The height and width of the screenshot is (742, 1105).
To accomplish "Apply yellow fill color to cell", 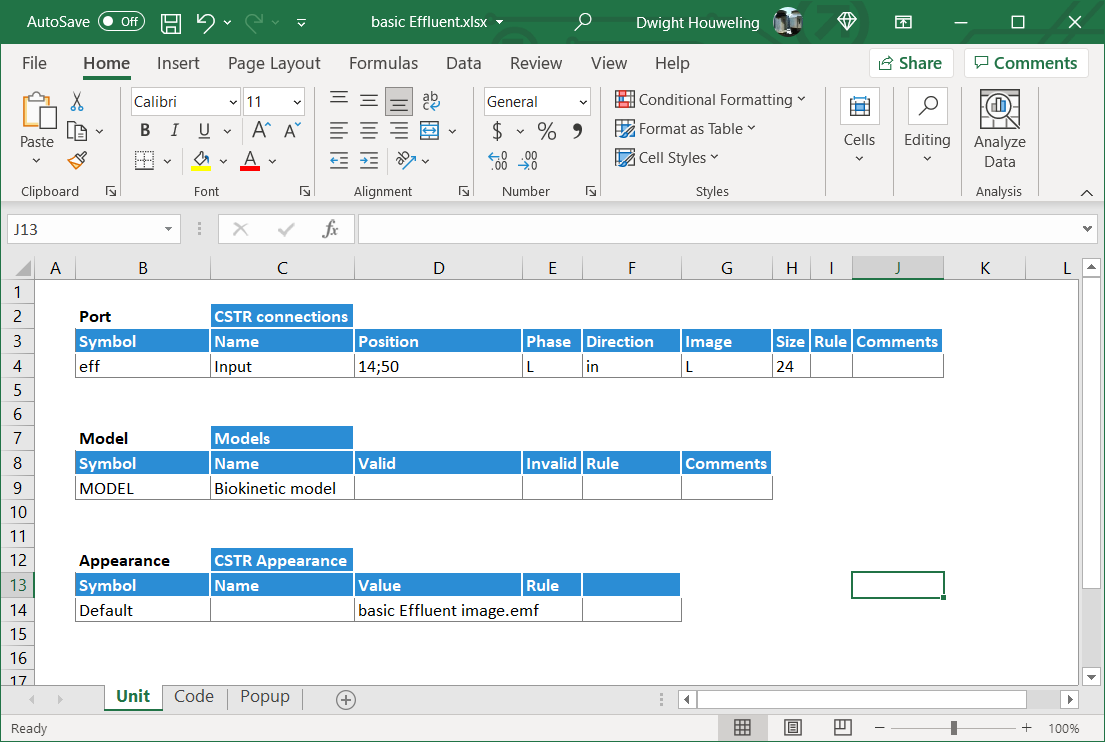I will 202,160.
